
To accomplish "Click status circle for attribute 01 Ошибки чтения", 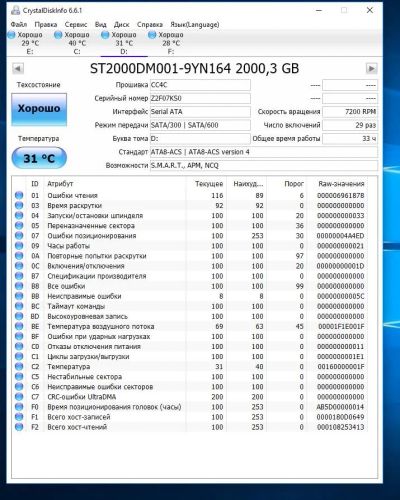I will coord(19,195).
